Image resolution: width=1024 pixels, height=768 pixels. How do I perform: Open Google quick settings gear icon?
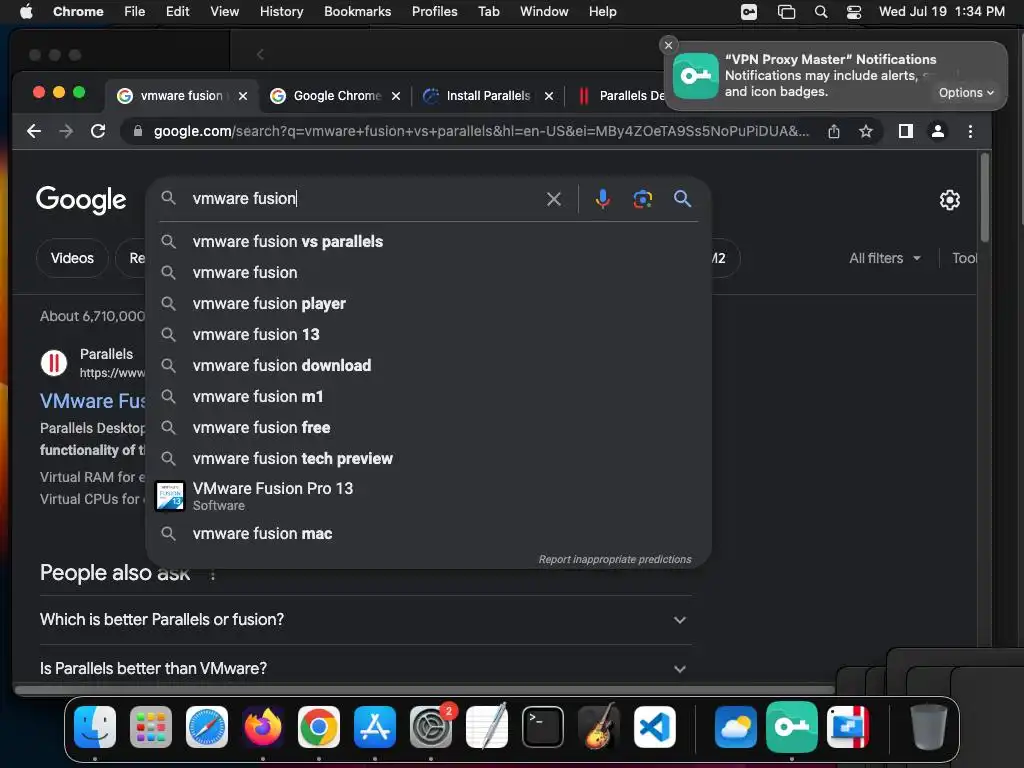point(949,200)
